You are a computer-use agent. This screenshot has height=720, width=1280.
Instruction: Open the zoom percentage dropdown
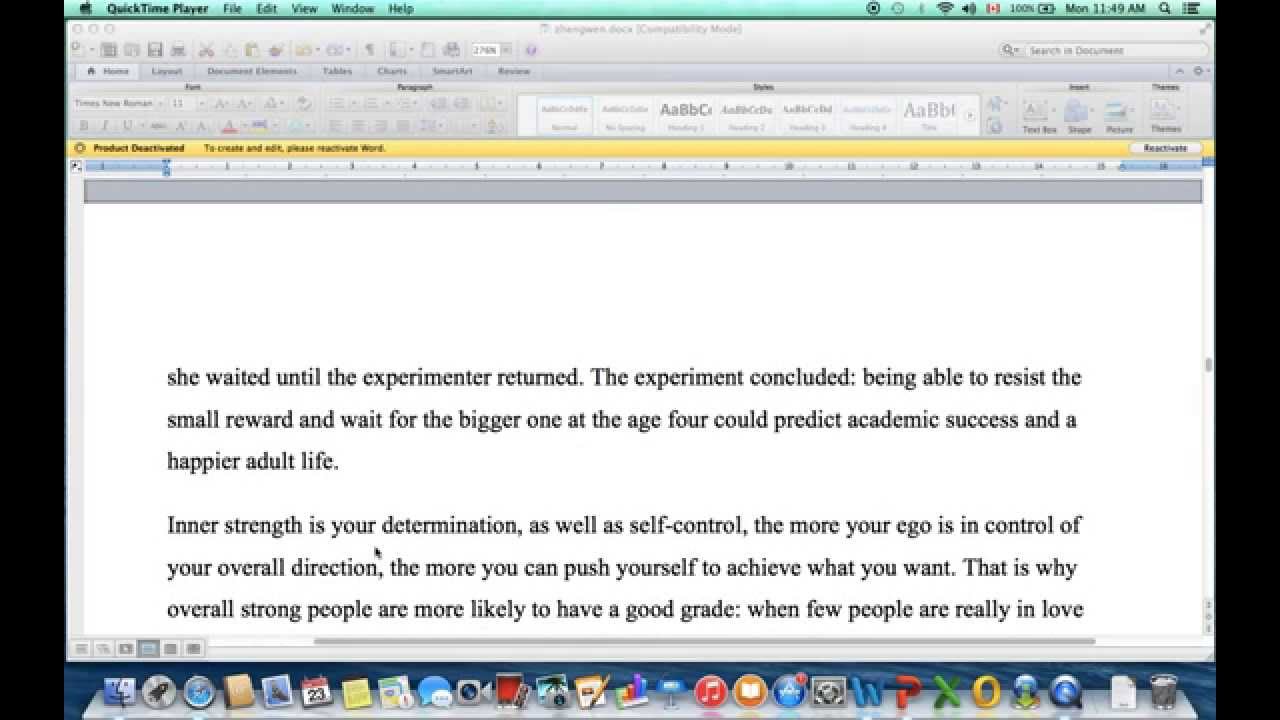[x=506, y=50]
